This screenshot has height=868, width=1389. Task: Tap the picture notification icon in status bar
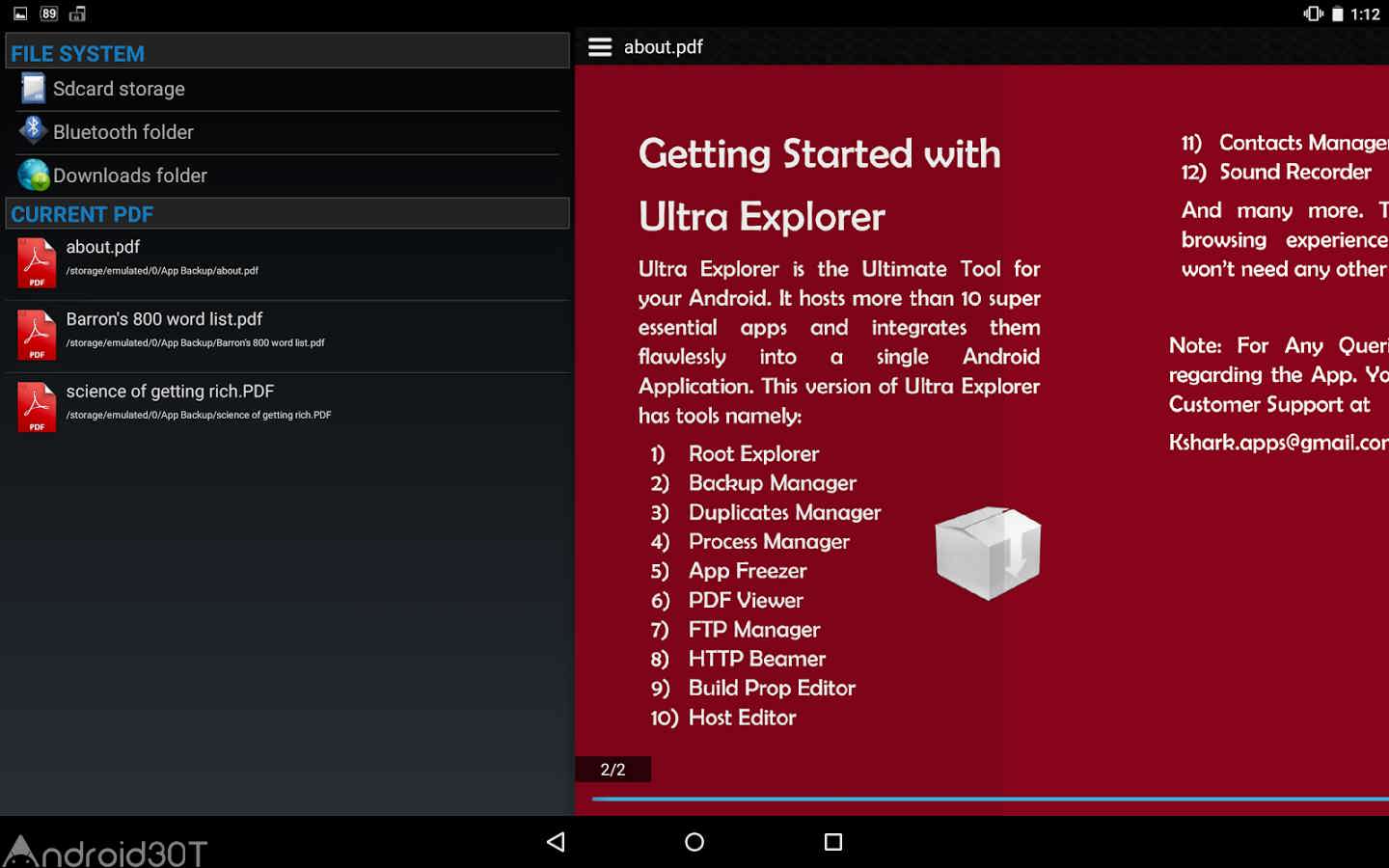click(20, 14)
